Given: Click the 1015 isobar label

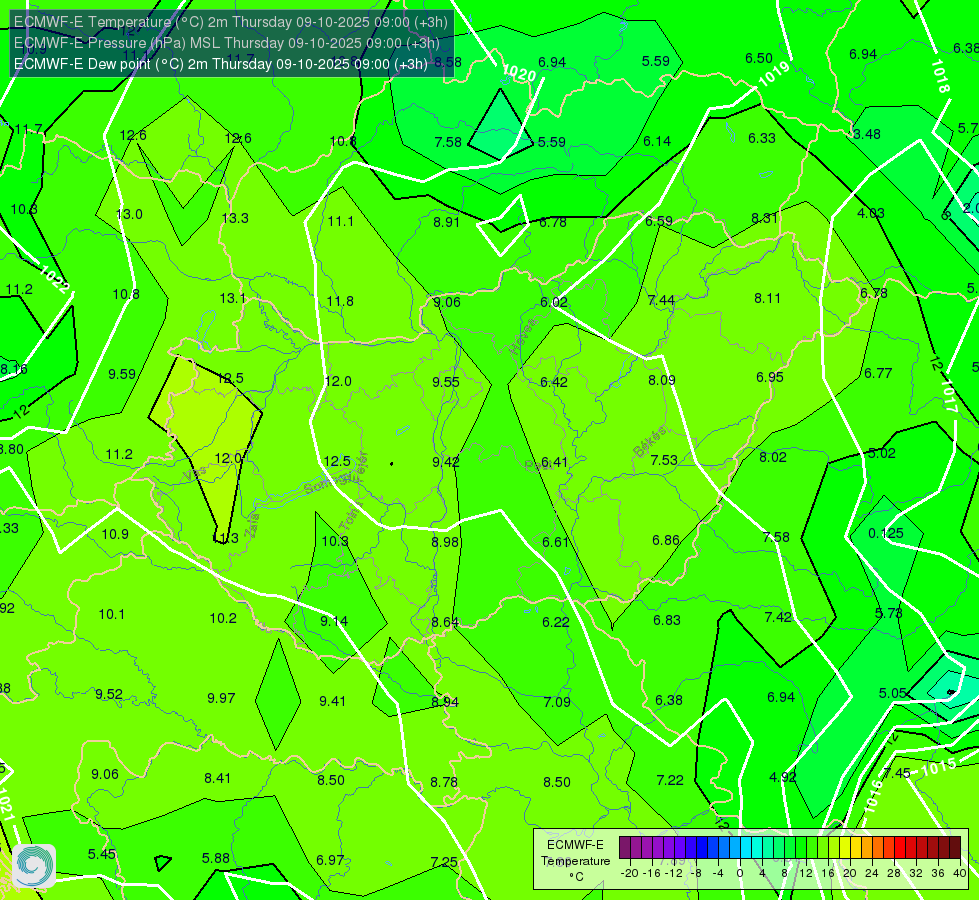Looking at the screenshot, I should [938, 766].
